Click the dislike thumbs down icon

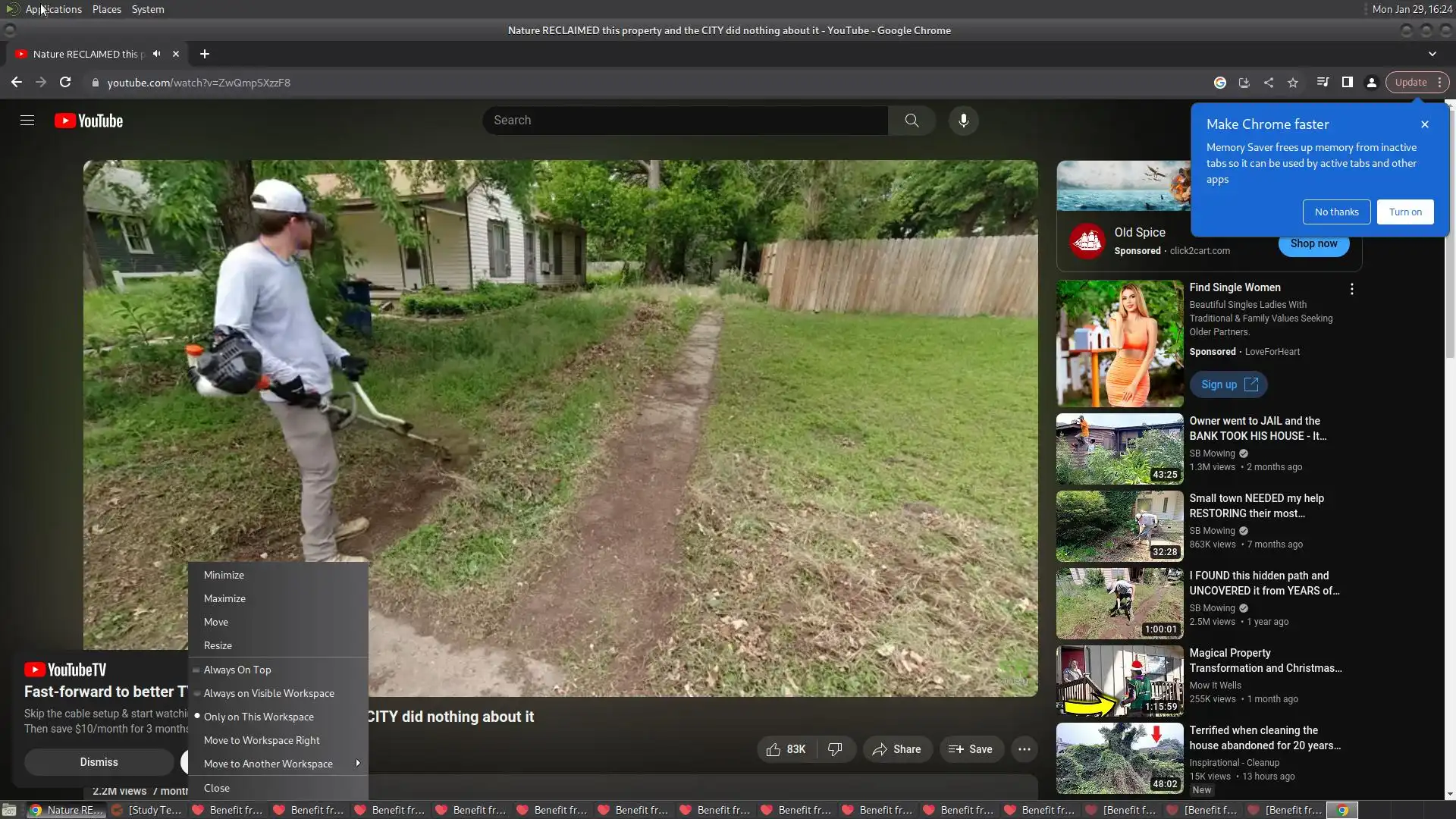point(835,749)
